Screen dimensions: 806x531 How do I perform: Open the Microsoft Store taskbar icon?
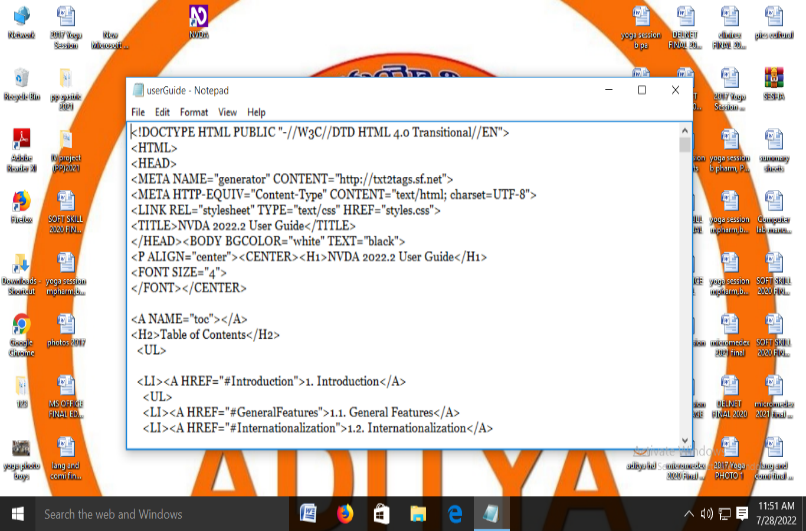click(x=381, y=514)
